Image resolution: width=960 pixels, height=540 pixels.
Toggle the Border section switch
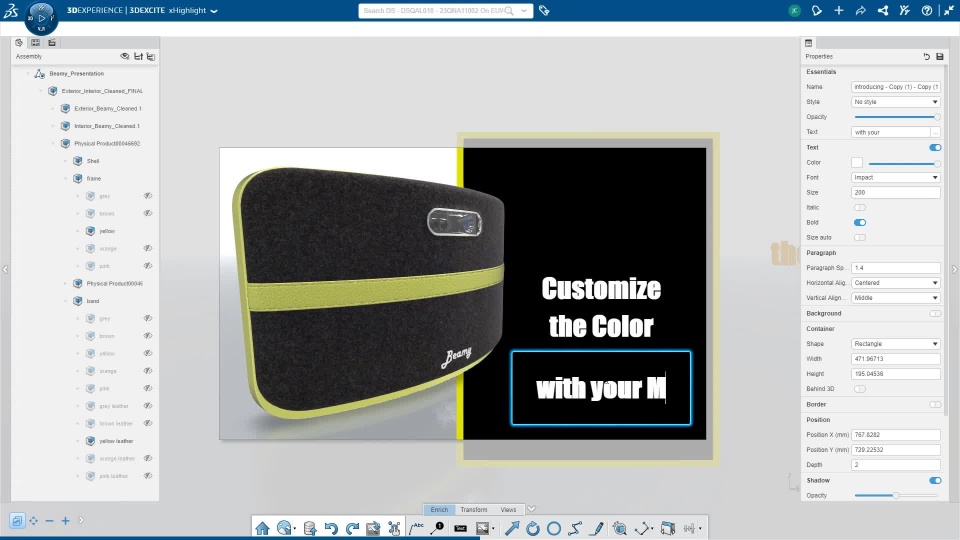[935, 405]
